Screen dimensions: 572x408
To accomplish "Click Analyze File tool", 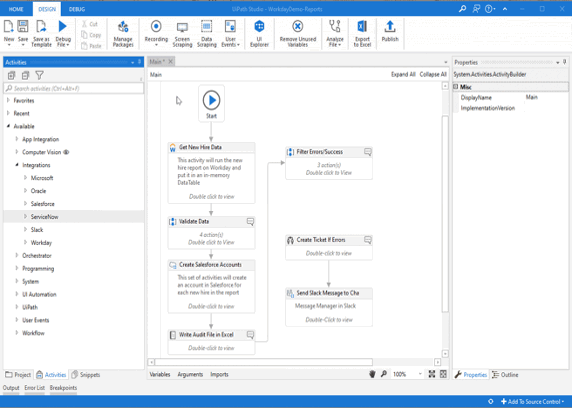I will point(335,34).
